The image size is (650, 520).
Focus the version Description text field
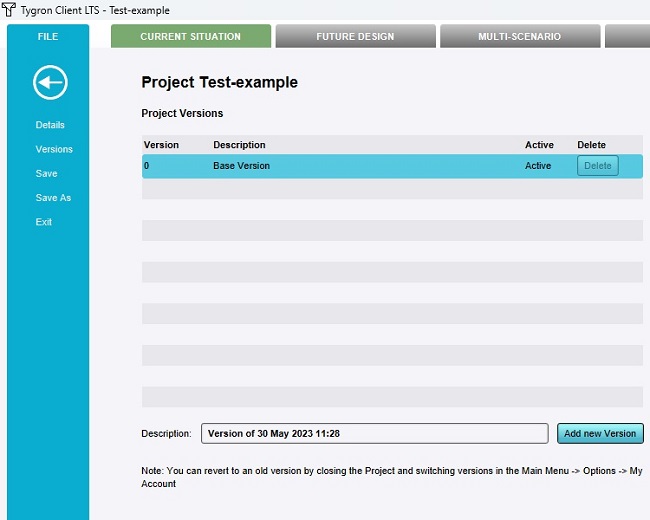click(374, 433)
